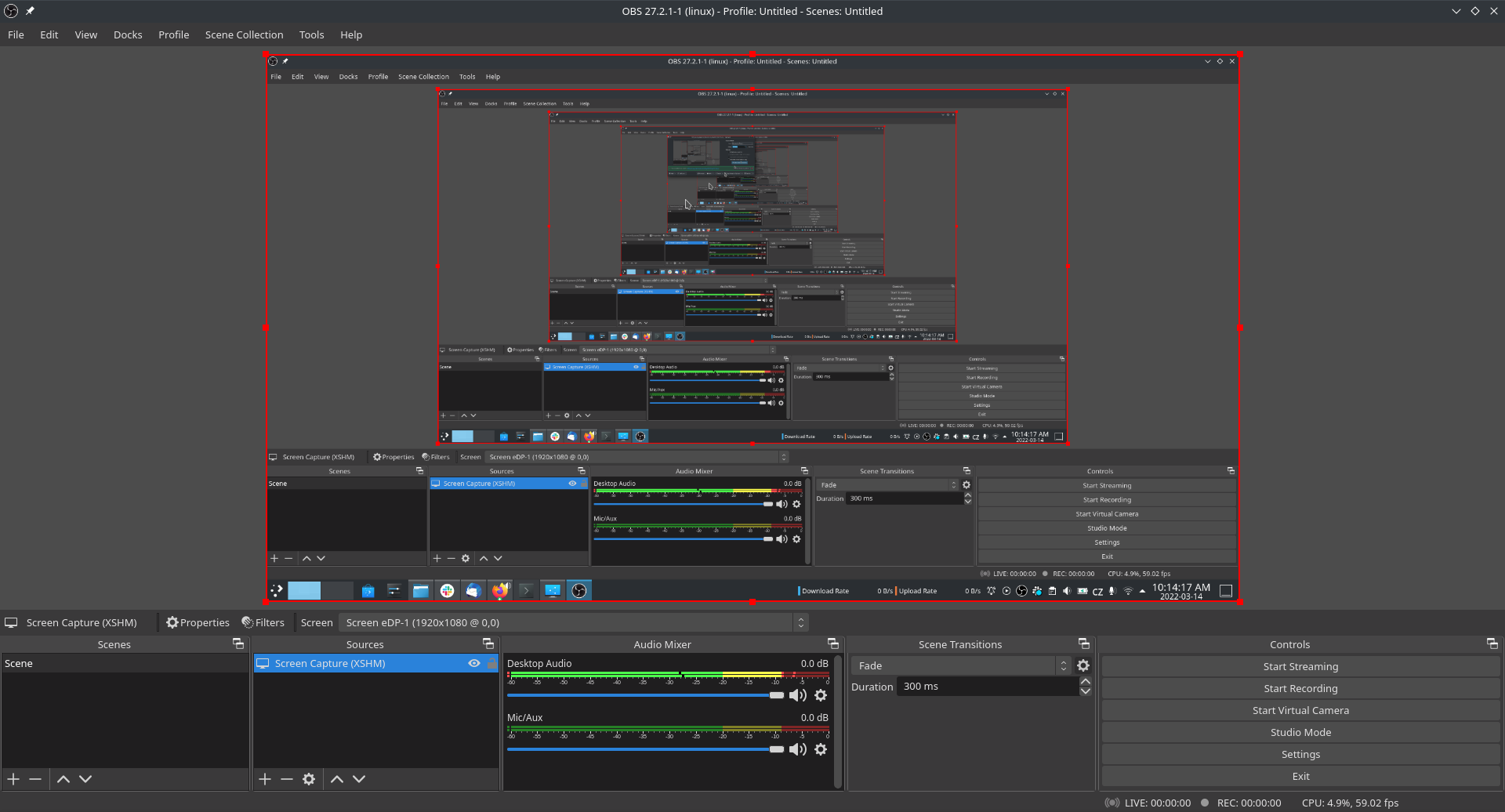Move scene down in the main Scenes dock

point(85,779)
